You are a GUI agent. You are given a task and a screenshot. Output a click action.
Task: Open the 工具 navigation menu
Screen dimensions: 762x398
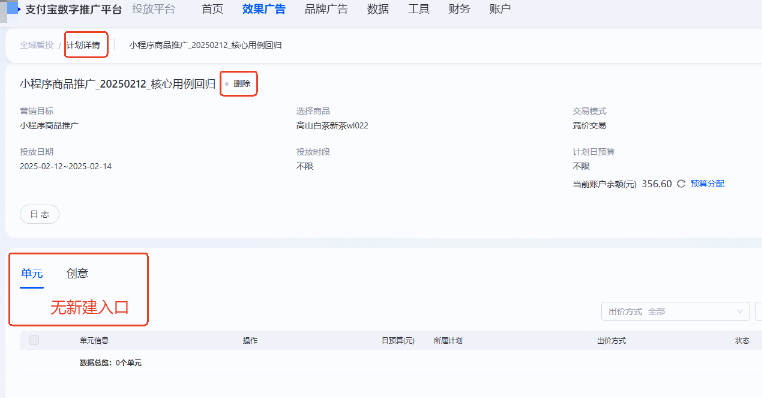coord(418,9)
